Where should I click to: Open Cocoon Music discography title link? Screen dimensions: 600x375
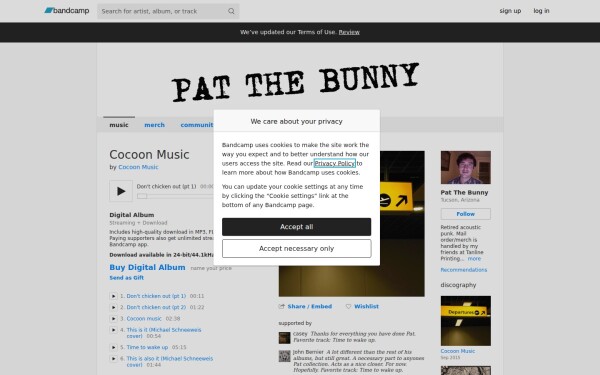click(x=458, y=351)
